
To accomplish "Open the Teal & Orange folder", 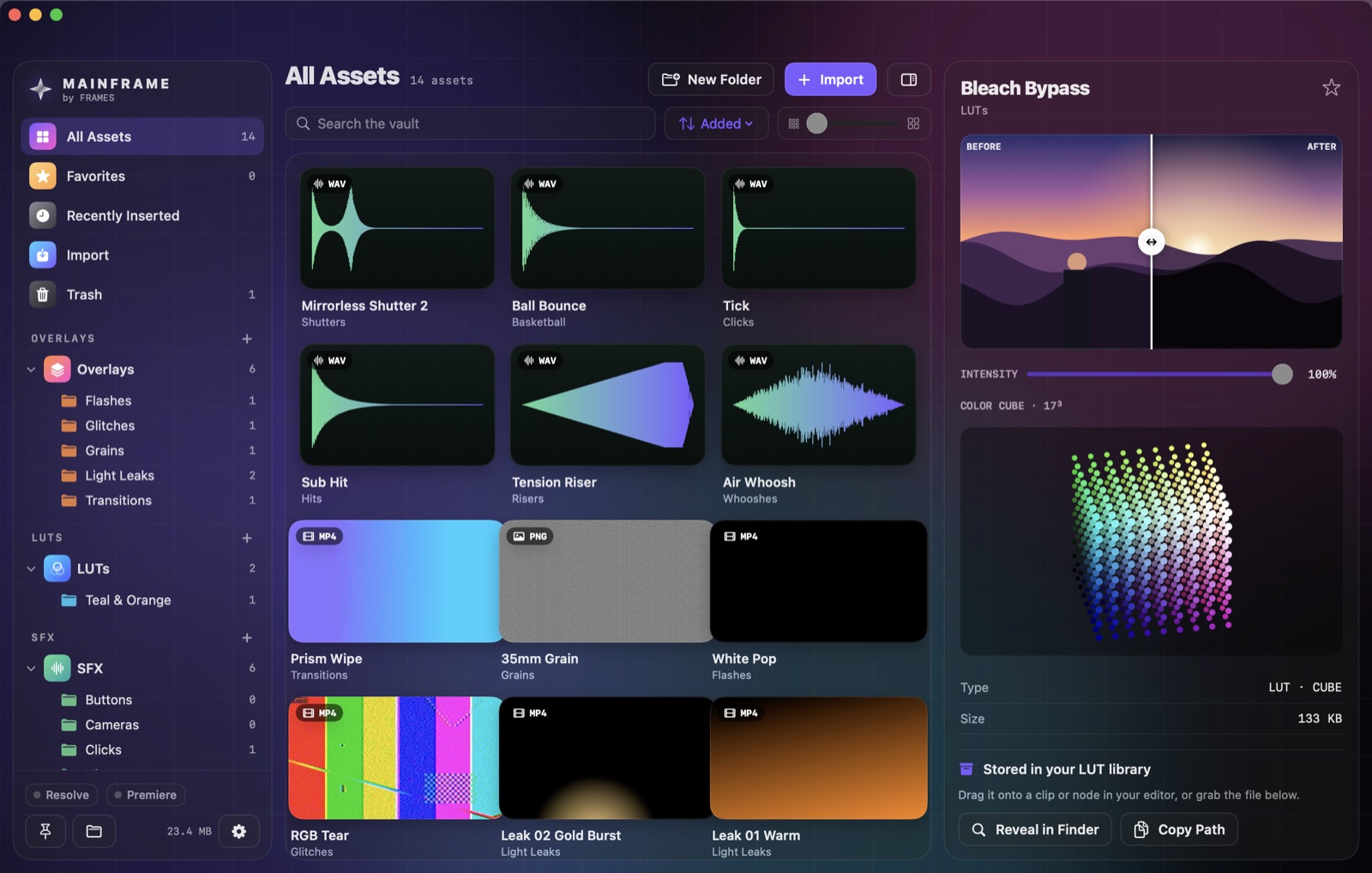I will click(x=158, y=600).
